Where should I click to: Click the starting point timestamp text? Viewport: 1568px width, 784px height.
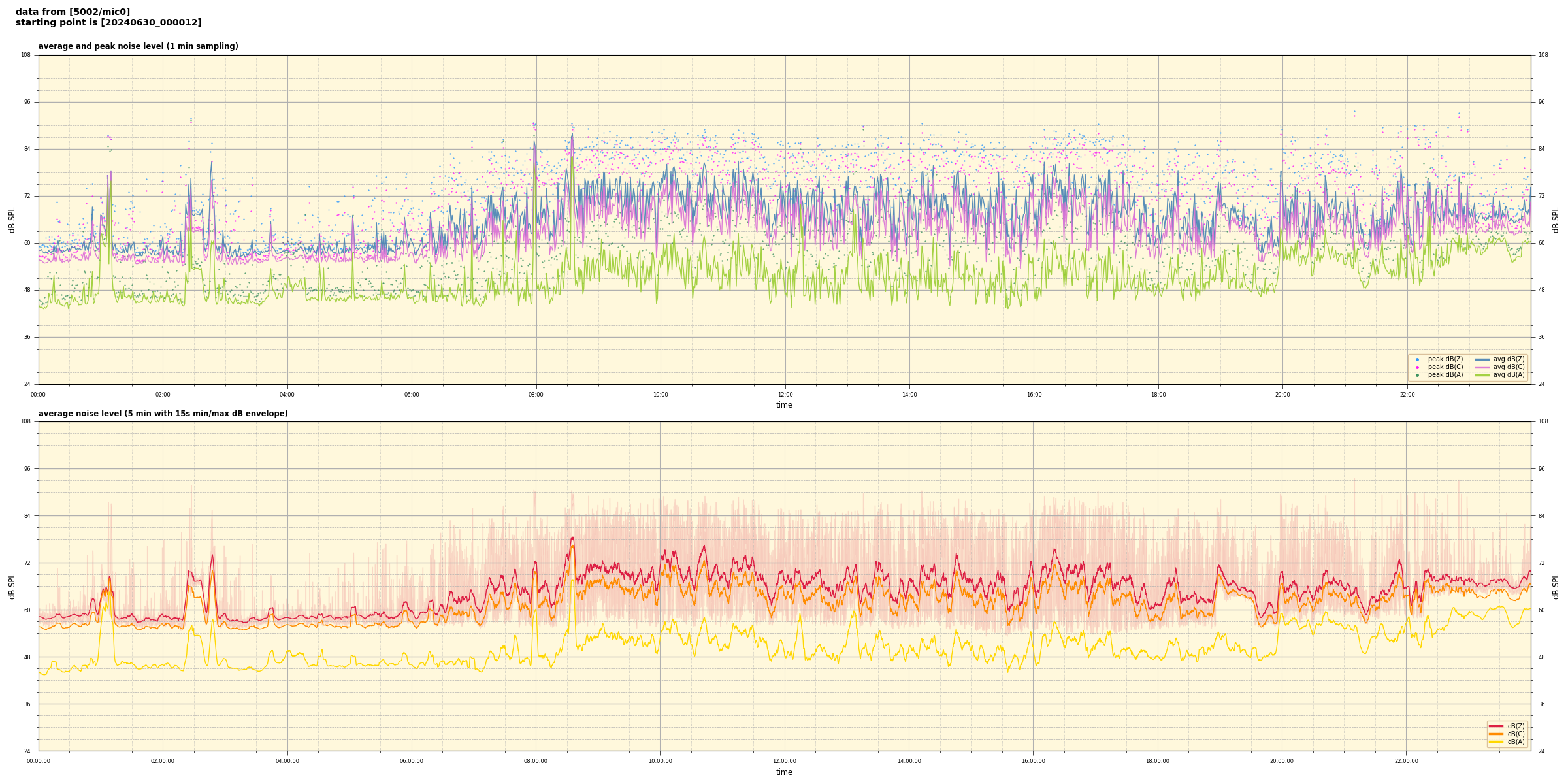point(108,23)
